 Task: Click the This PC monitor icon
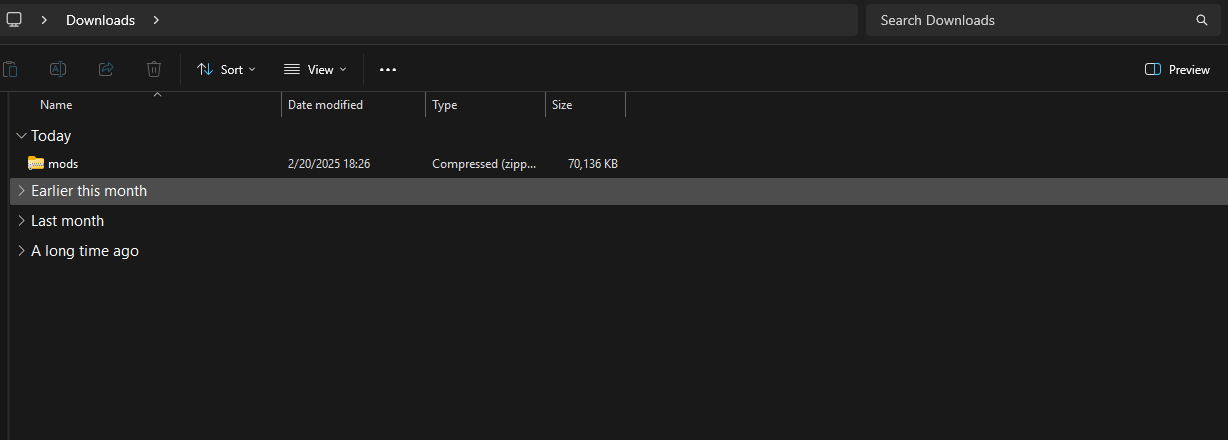pos(15,20)
